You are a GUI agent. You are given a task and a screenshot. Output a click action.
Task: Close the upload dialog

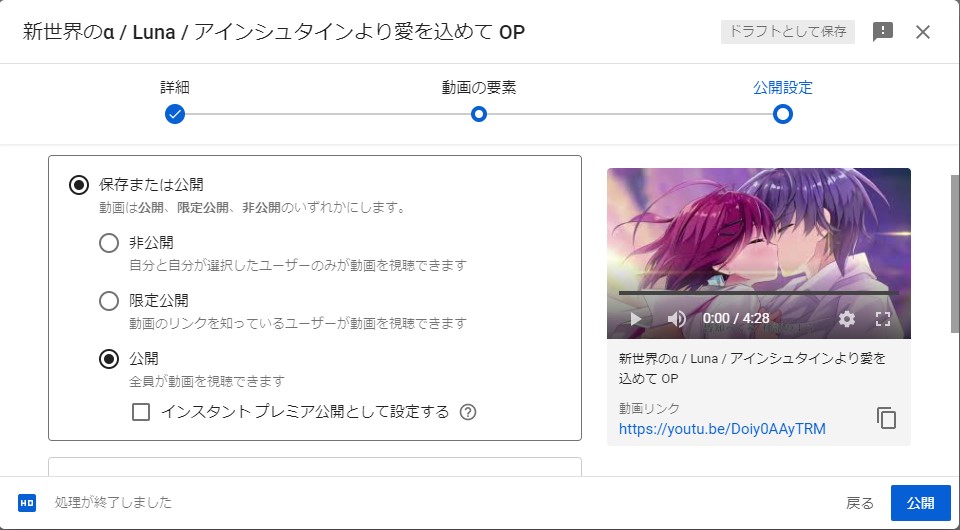923,32
